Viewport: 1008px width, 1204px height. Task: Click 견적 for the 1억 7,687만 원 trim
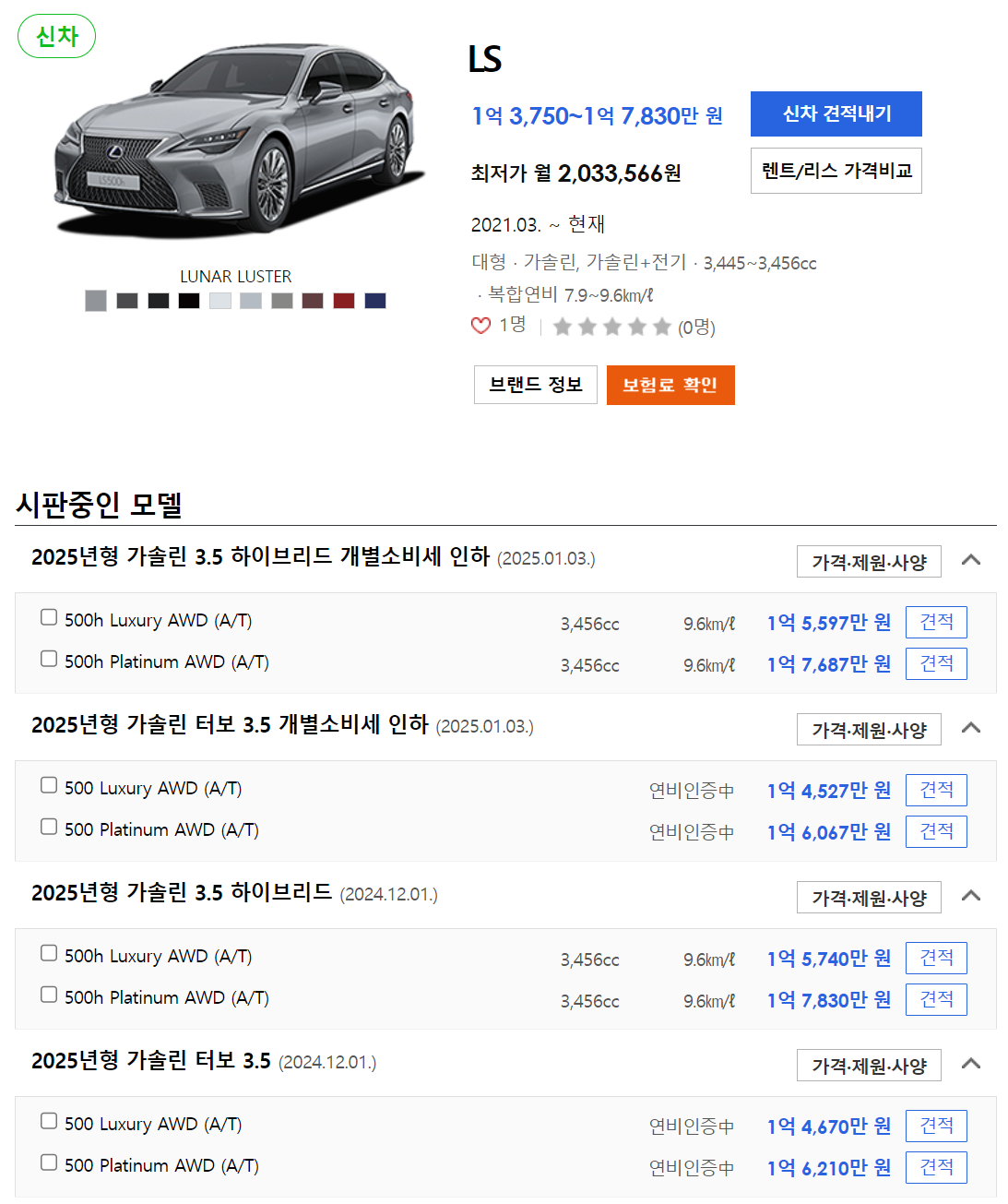[x=936, y=663]
